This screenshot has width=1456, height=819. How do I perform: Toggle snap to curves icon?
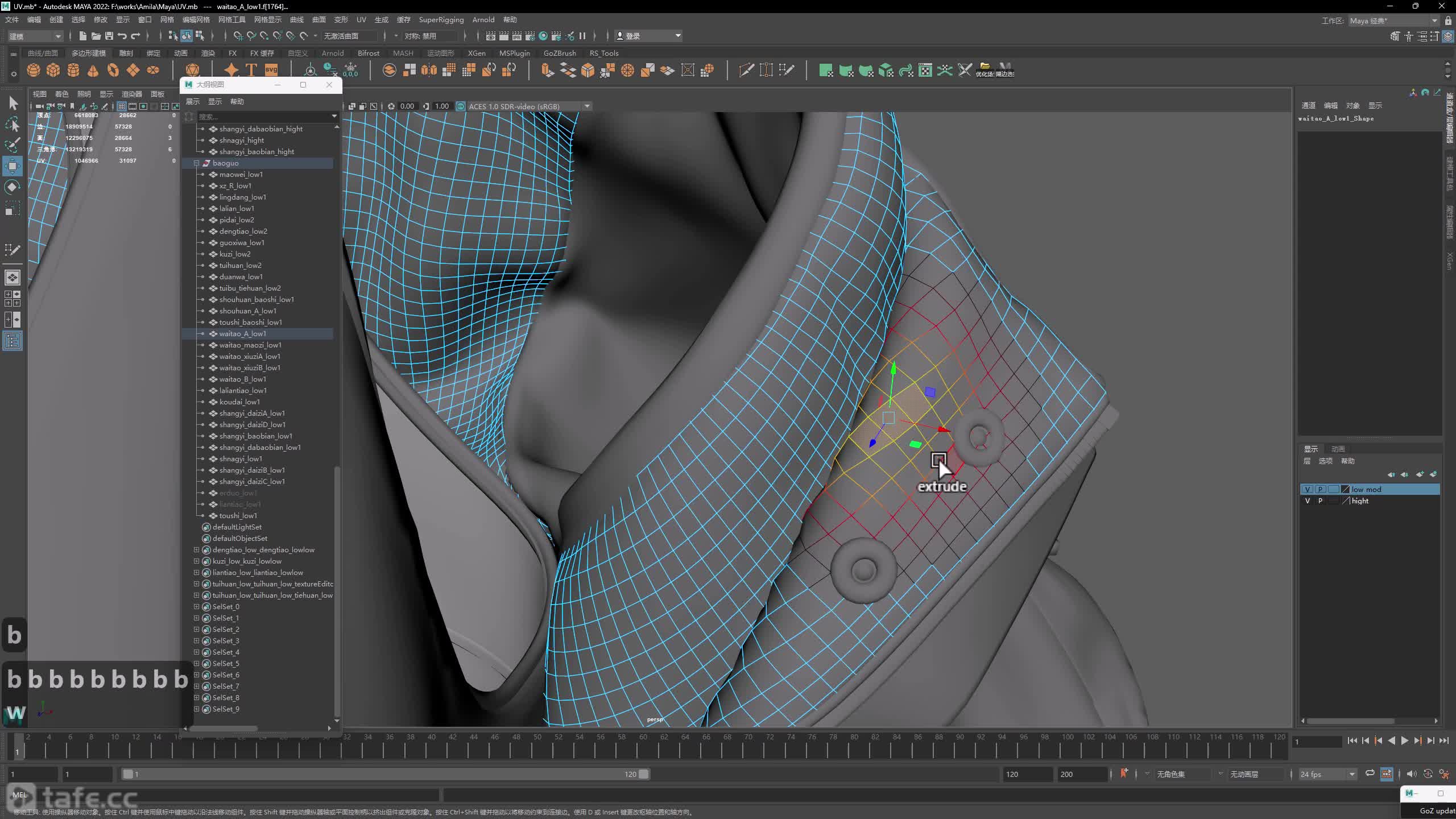coord(251,36)
